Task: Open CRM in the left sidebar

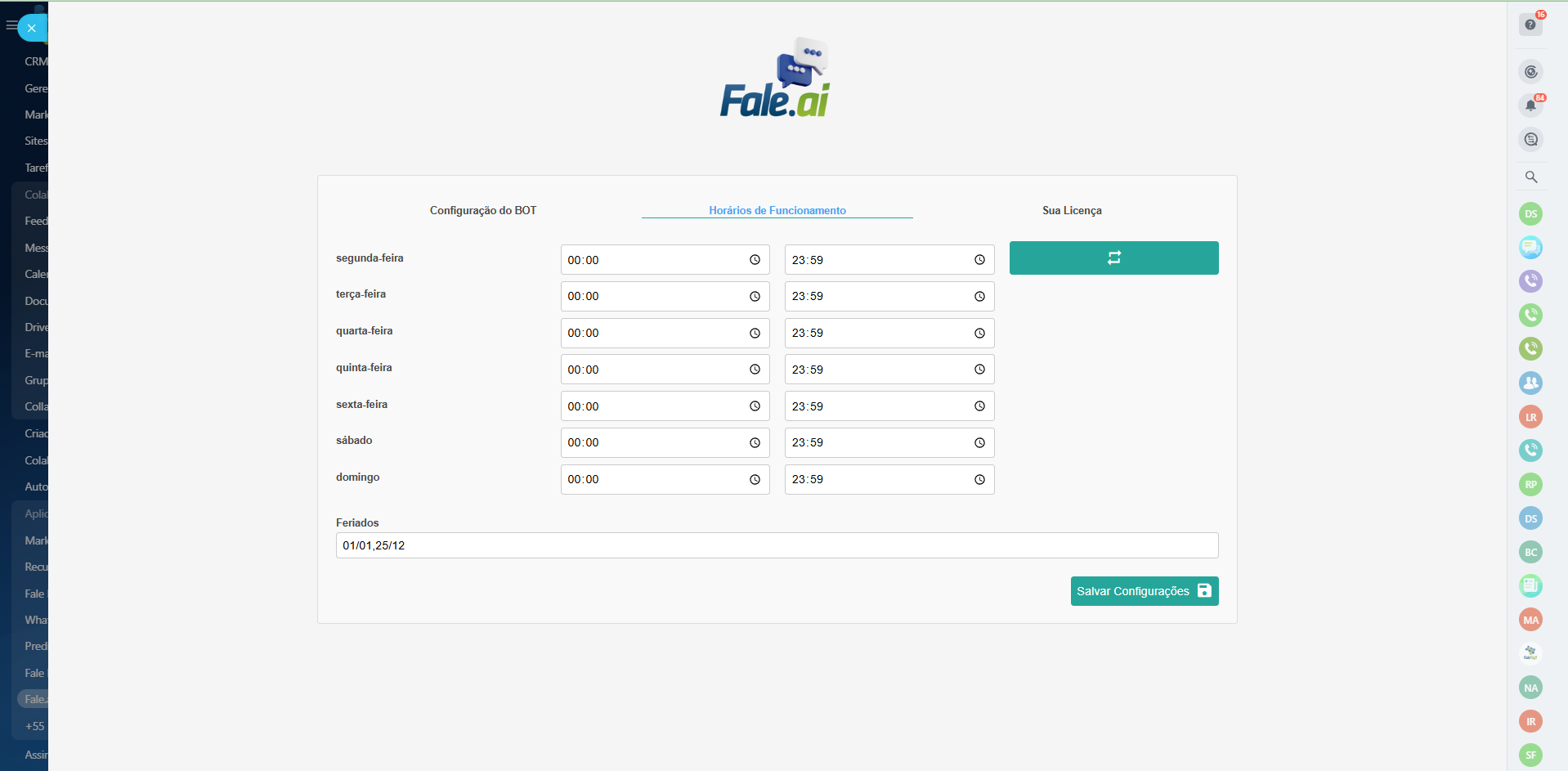Action: click(36, 61)
